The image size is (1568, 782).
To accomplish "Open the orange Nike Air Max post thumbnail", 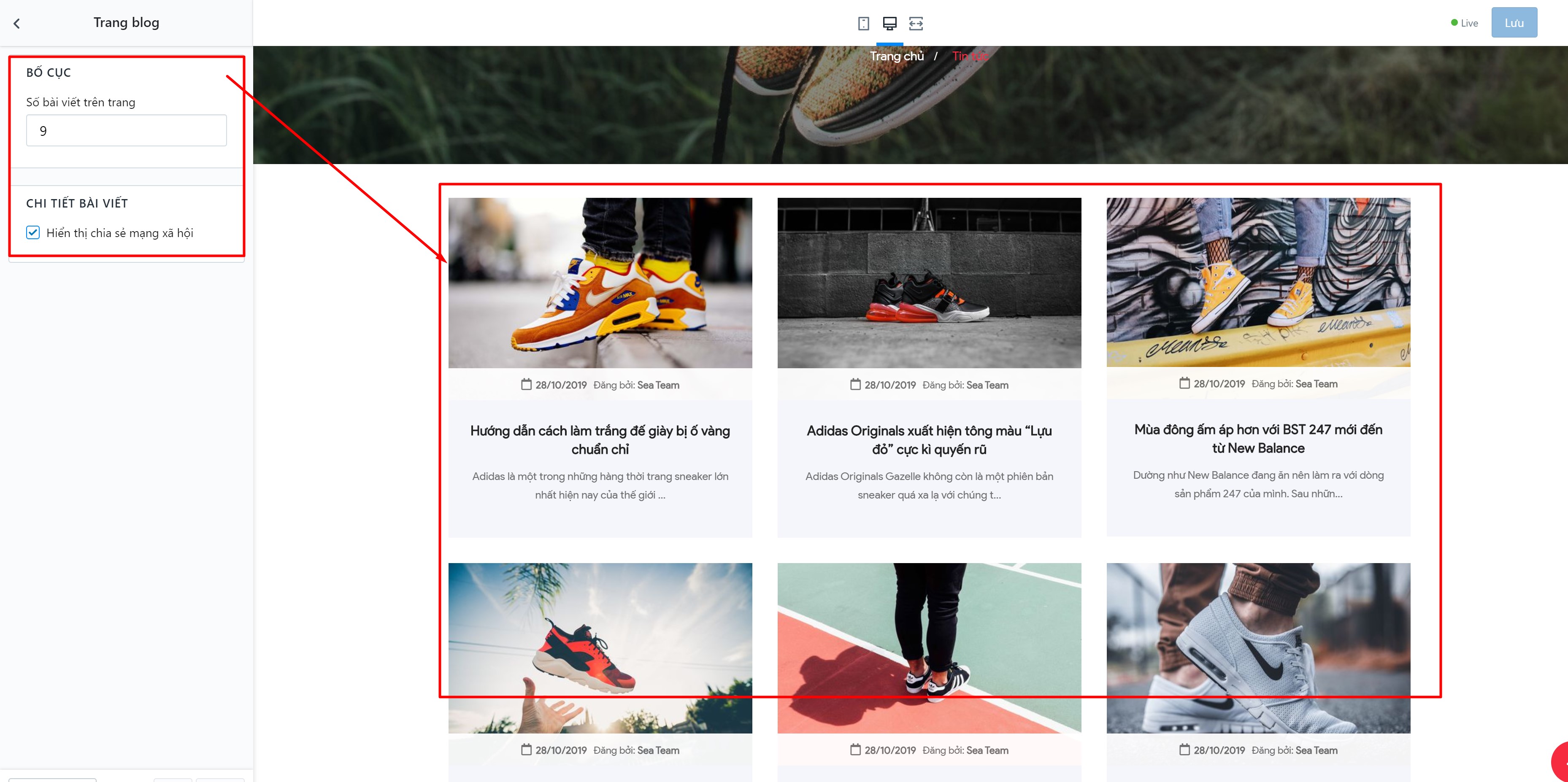I will tap(600, 282).
